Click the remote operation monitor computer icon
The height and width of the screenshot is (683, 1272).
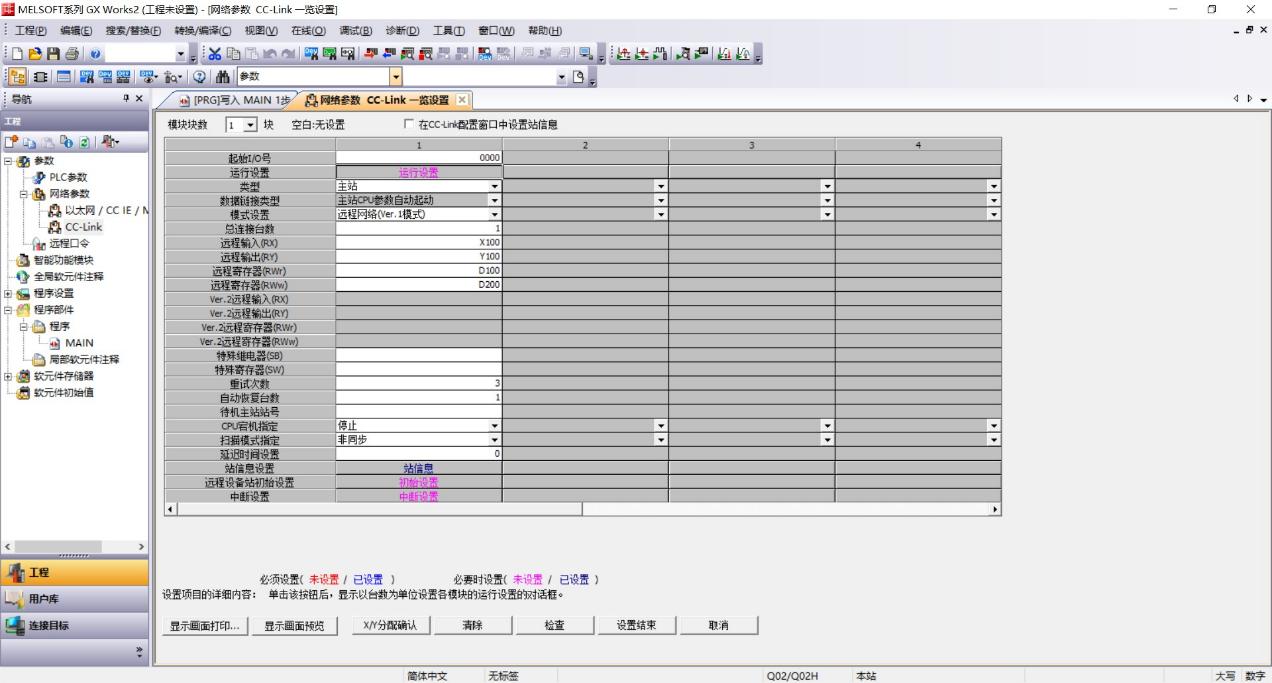[x=587, y=52]
